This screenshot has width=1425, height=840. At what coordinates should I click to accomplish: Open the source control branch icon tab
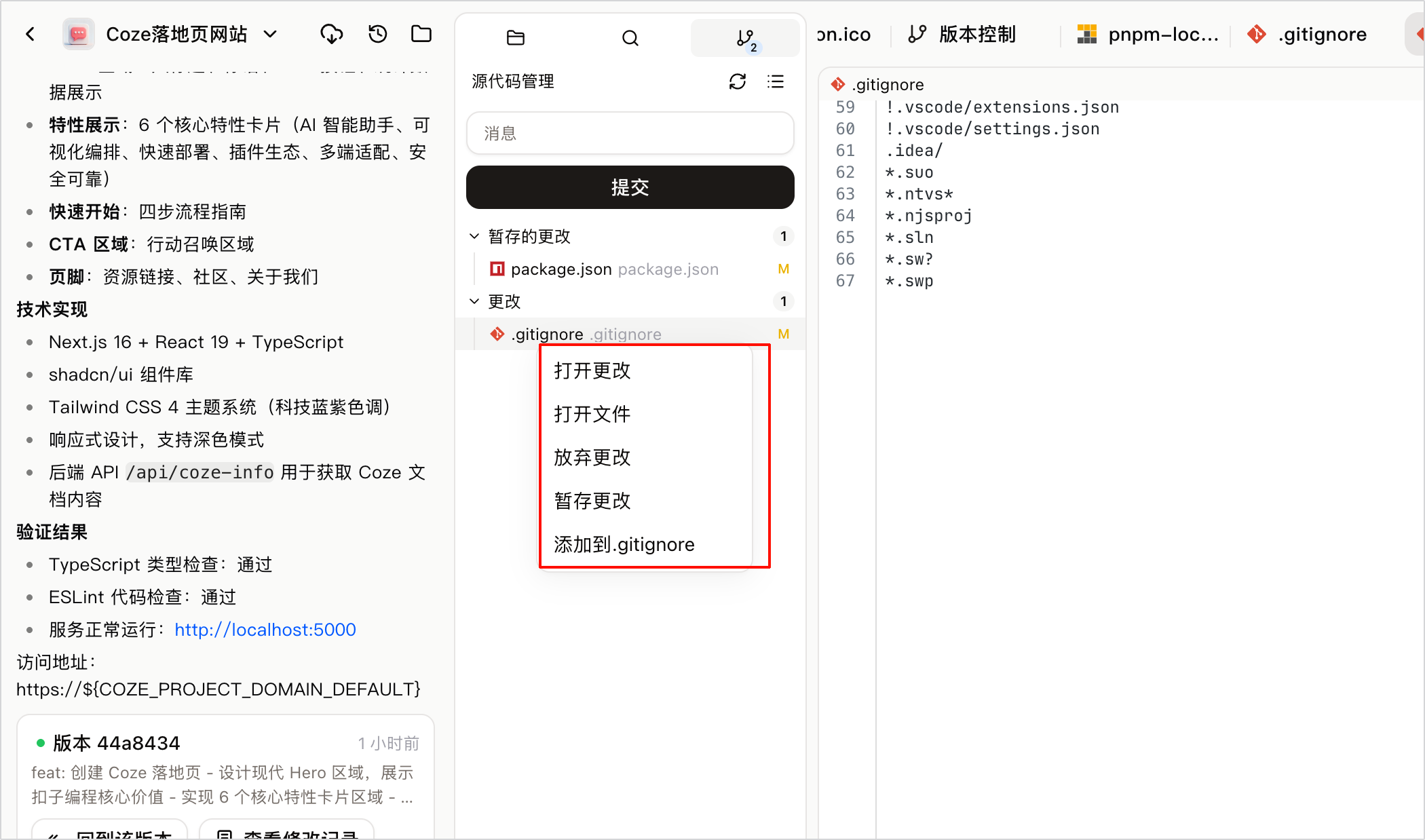click(x=745, y=38)
